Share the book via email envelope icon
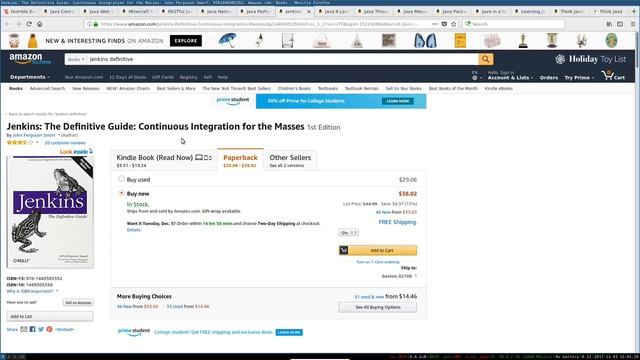Screen dimensions: 640x360 [x=24, y=329]
